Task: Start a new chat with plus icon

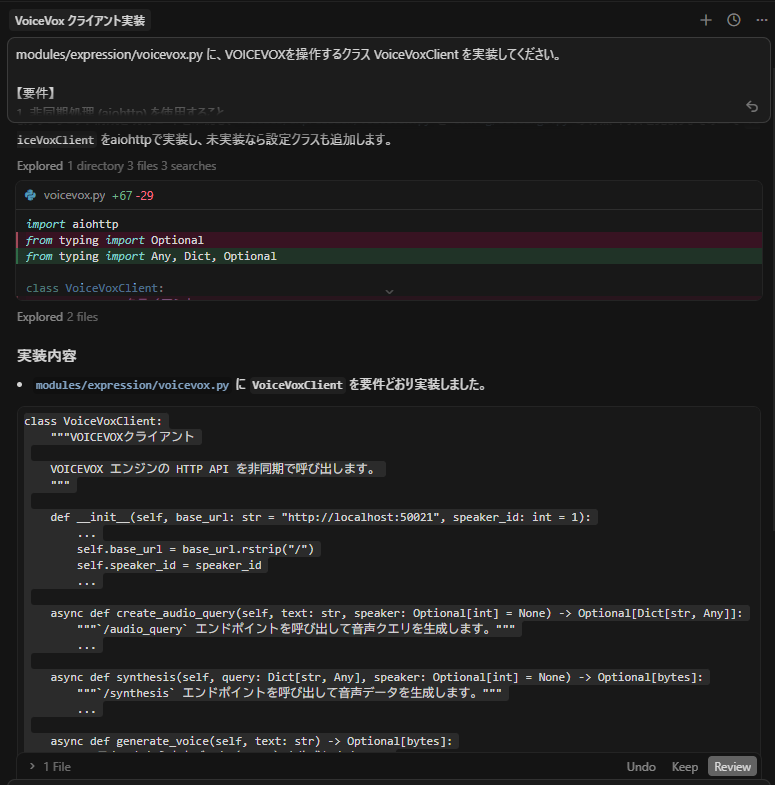Action: (706, 20)
